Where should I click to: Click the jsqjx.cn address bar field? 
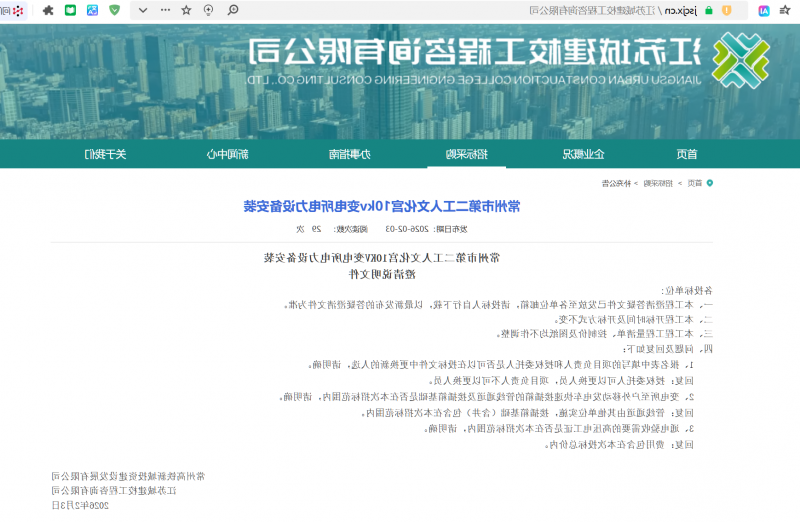point(439,10)
